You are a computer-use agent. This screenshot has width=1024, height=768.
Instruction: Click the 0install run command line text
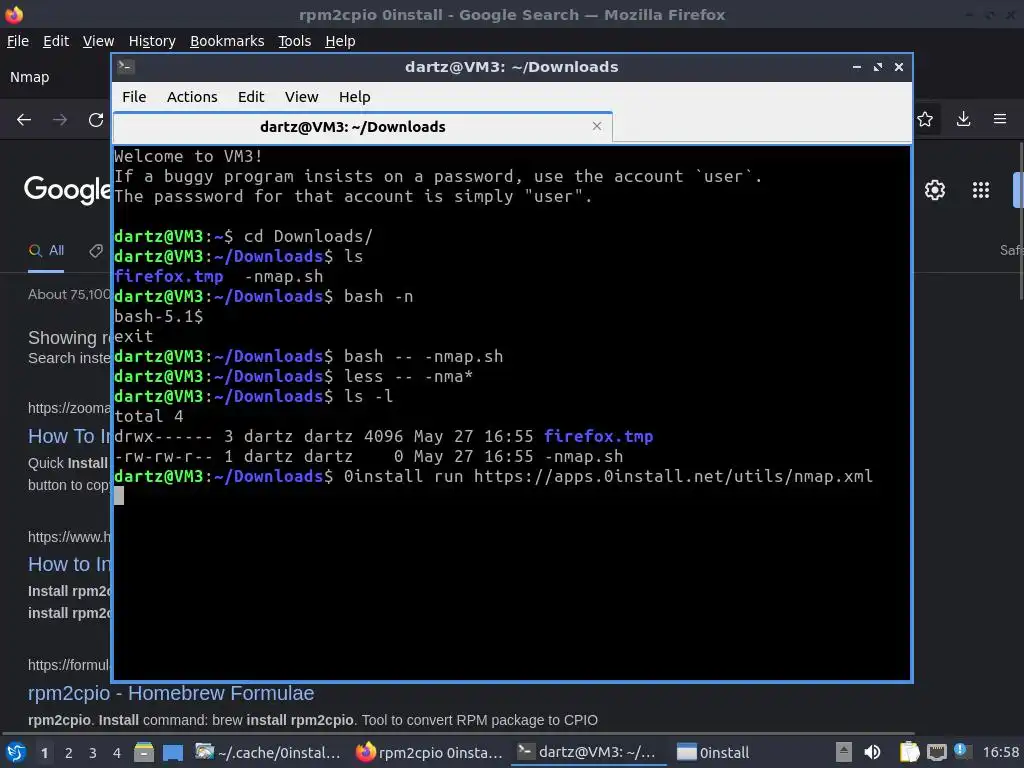pyautogui.click(x=608, y=476)
